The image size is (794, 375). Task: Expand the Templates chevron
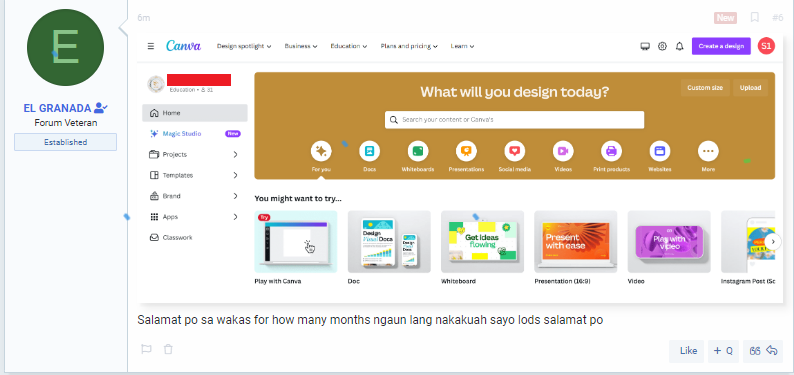click(x=235, y=175)
